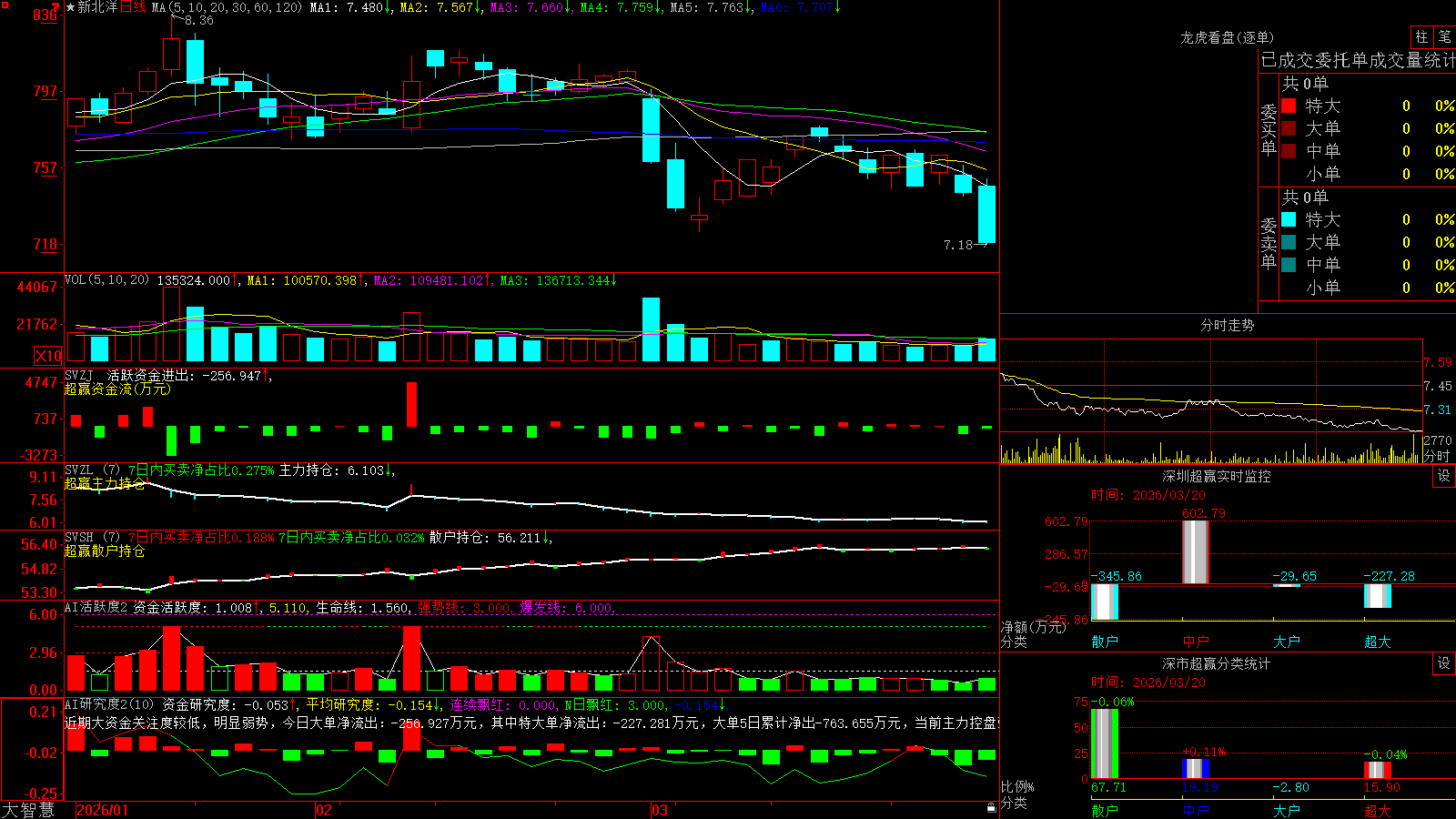
Task: Click the 超赢散户持仓 label
Action: pos(105,551)
